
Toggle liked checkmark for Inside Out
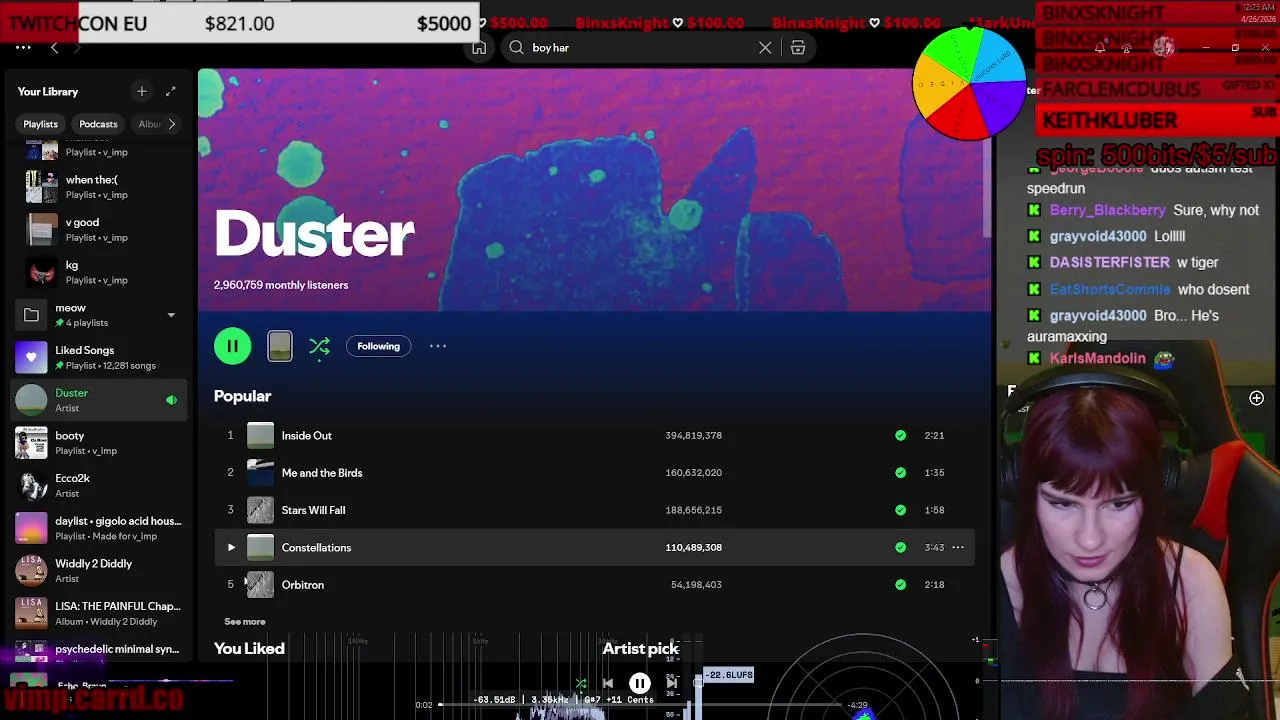(900, 435)
